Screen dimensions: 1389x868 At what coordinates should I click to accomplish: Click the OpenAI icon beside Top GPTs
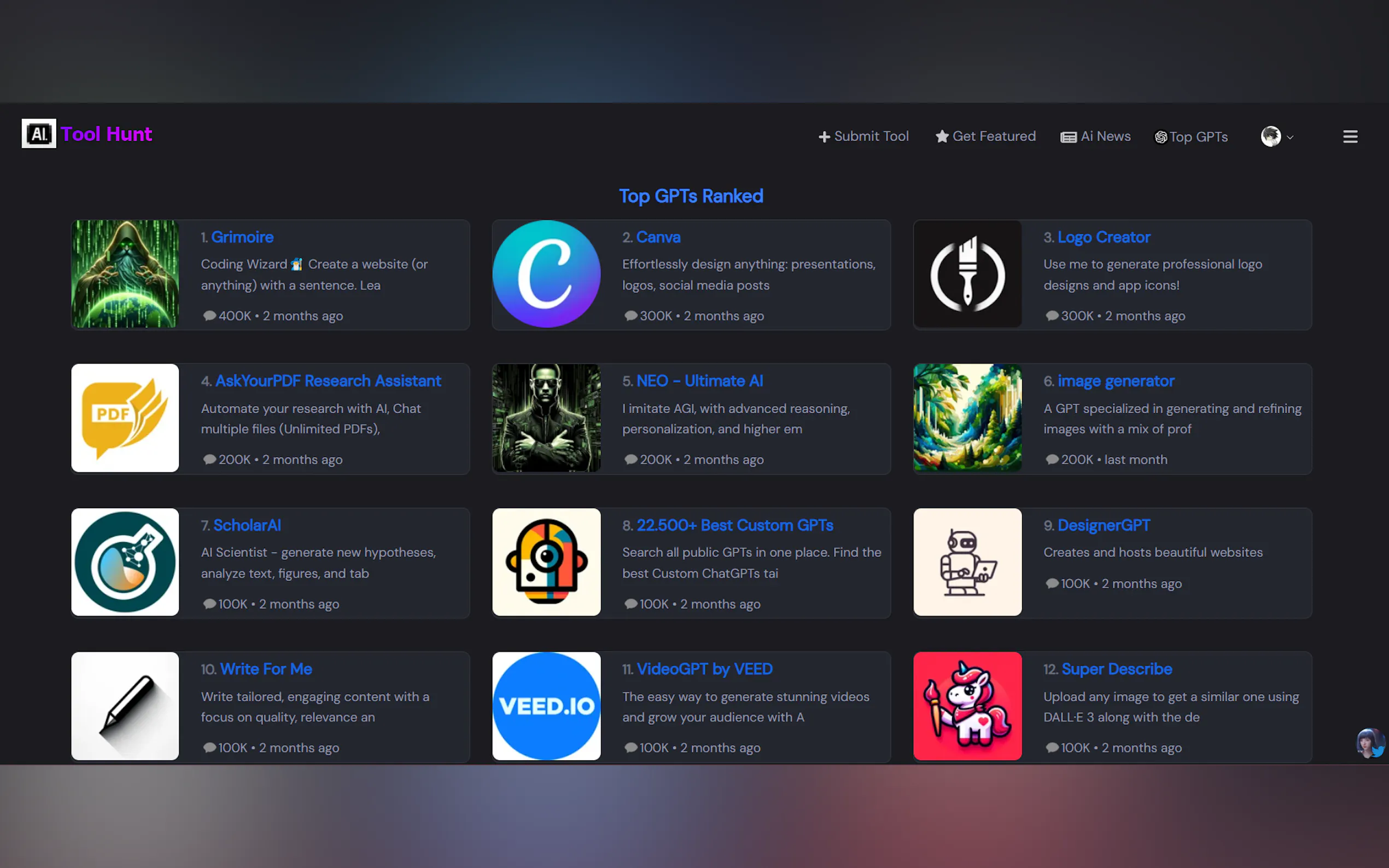coord(1161,137)
